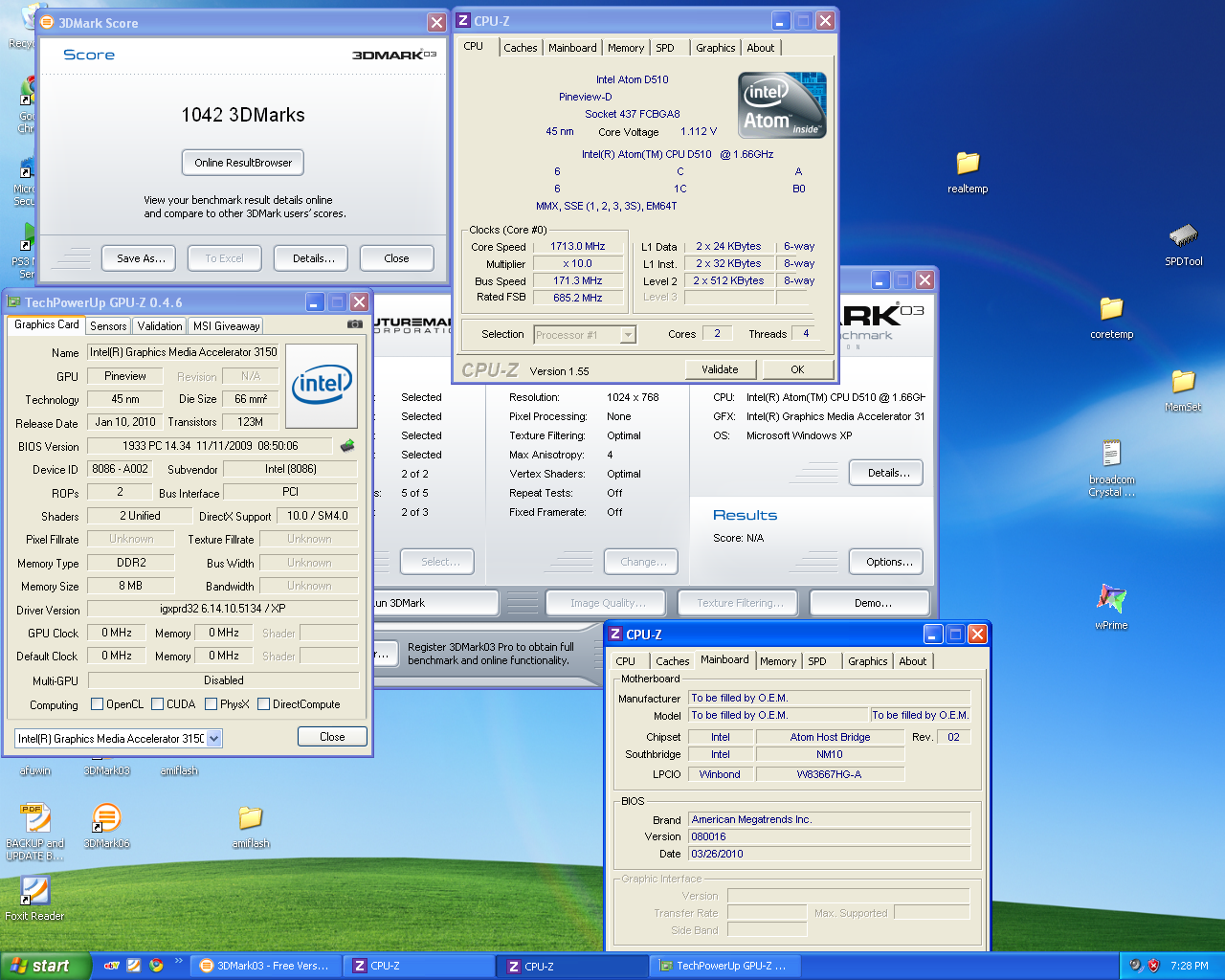Expand the quick launch overflow chevron
1225x980 pixels.
pos(178,962)
